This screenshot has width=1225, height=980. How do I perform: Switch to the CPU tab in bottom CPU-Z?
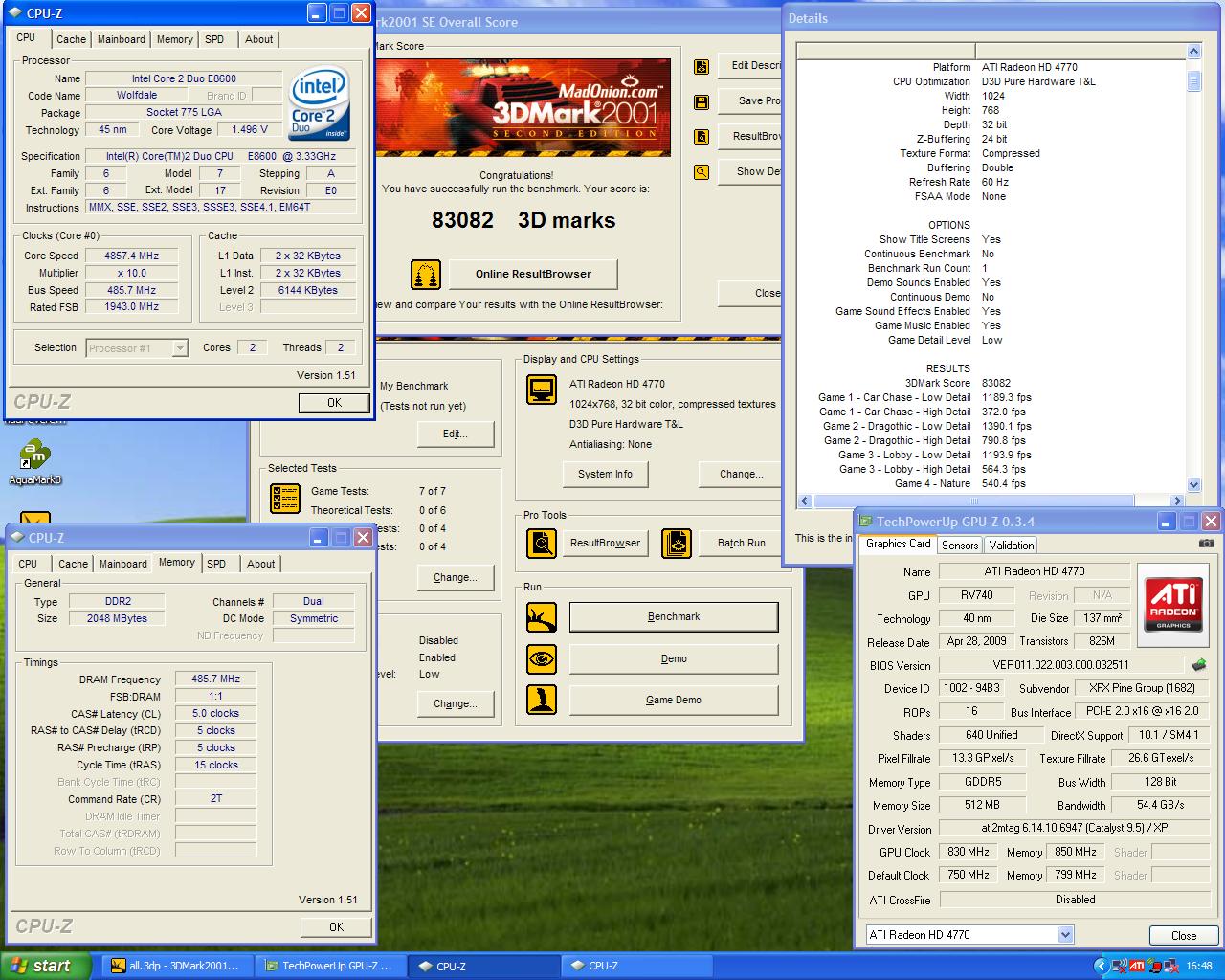28,564
